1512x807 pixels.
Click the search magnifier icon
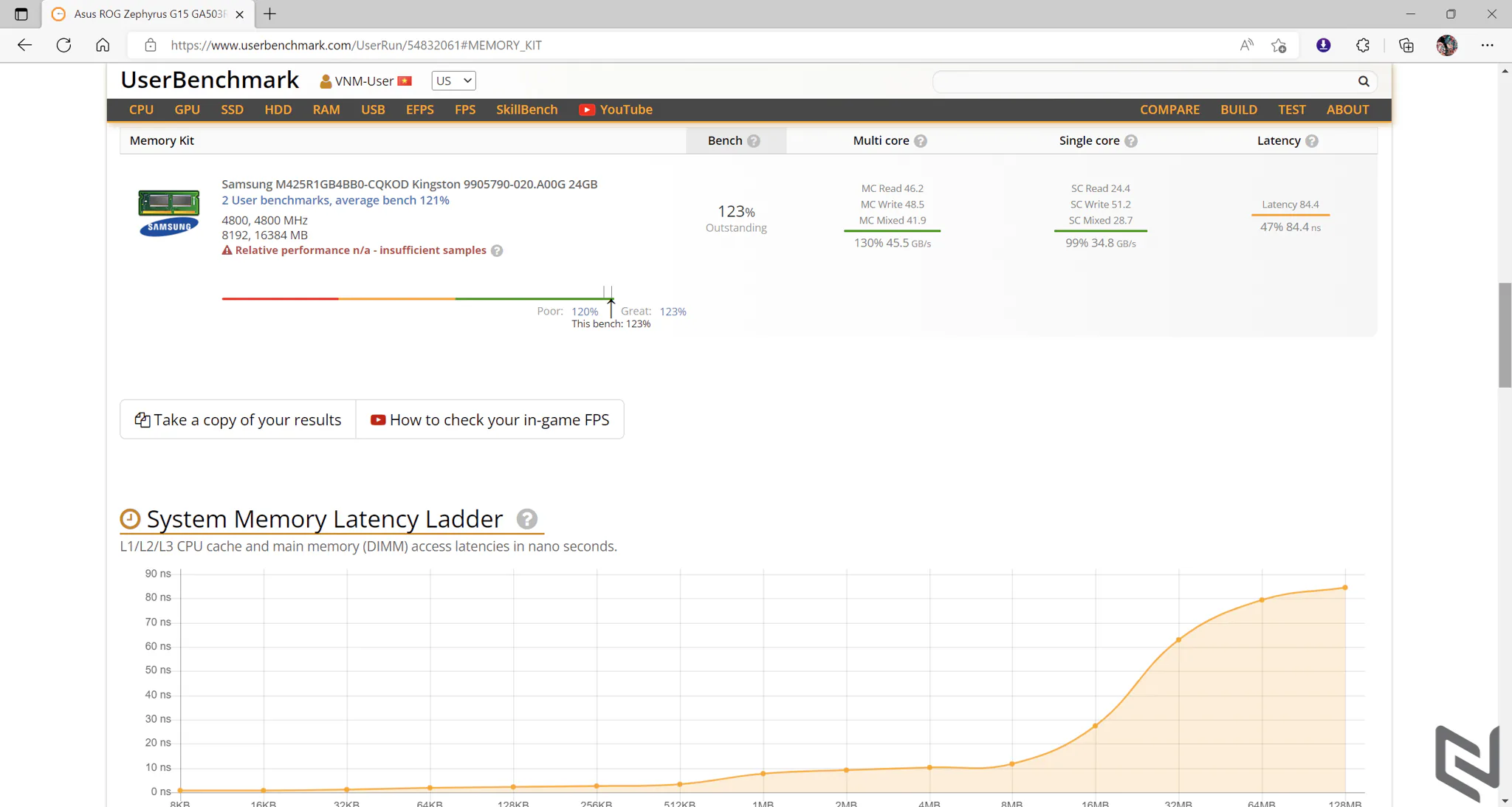[x=1364, y=81]
